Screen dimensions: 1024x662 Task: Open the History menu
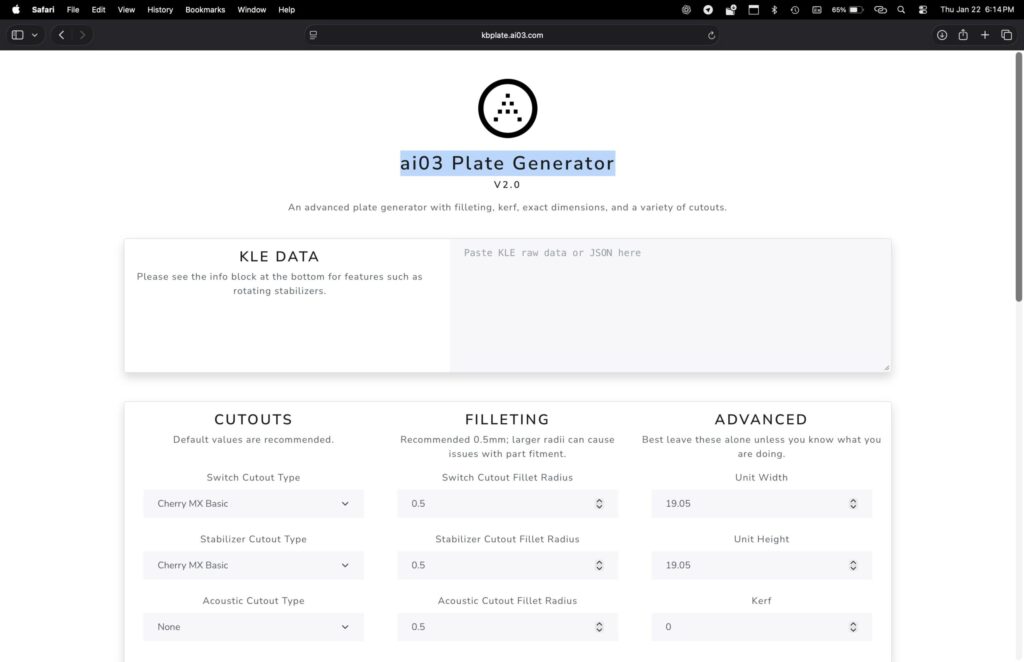tap(160, 9)
